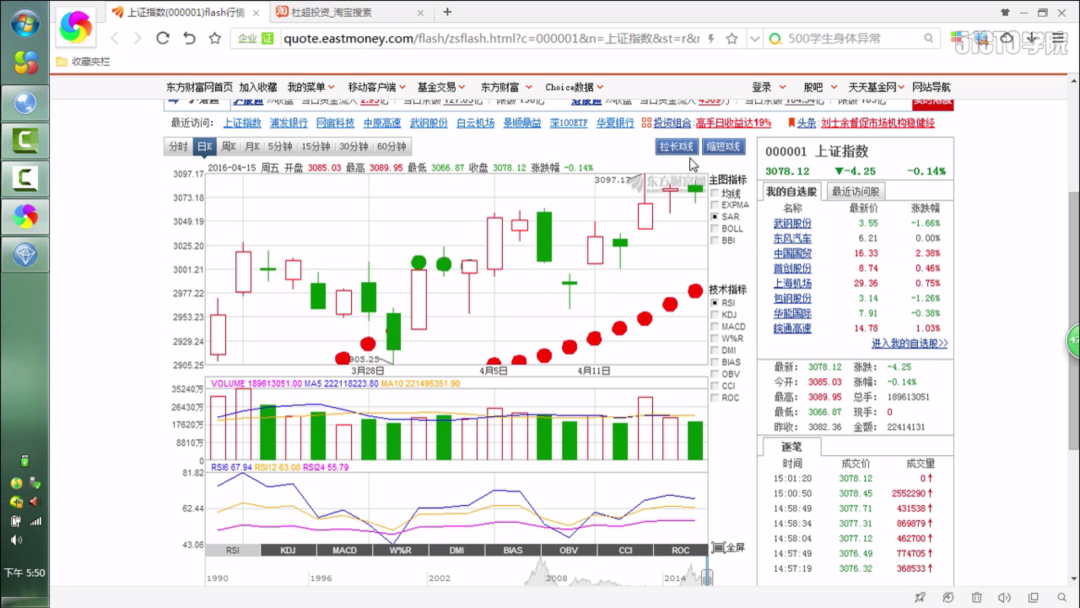Open the white Camtasia recorder taskbar icon

point(25,179)
